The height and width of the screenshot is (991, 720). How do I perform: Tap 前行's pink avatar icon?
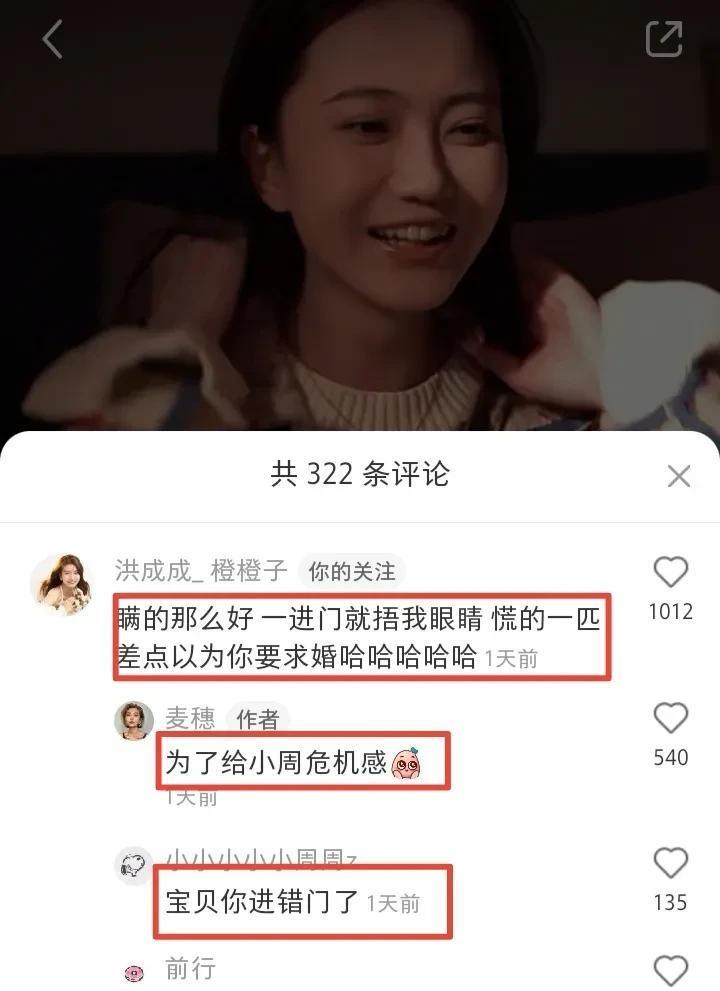pyautogui.click(x=134, y=973)
